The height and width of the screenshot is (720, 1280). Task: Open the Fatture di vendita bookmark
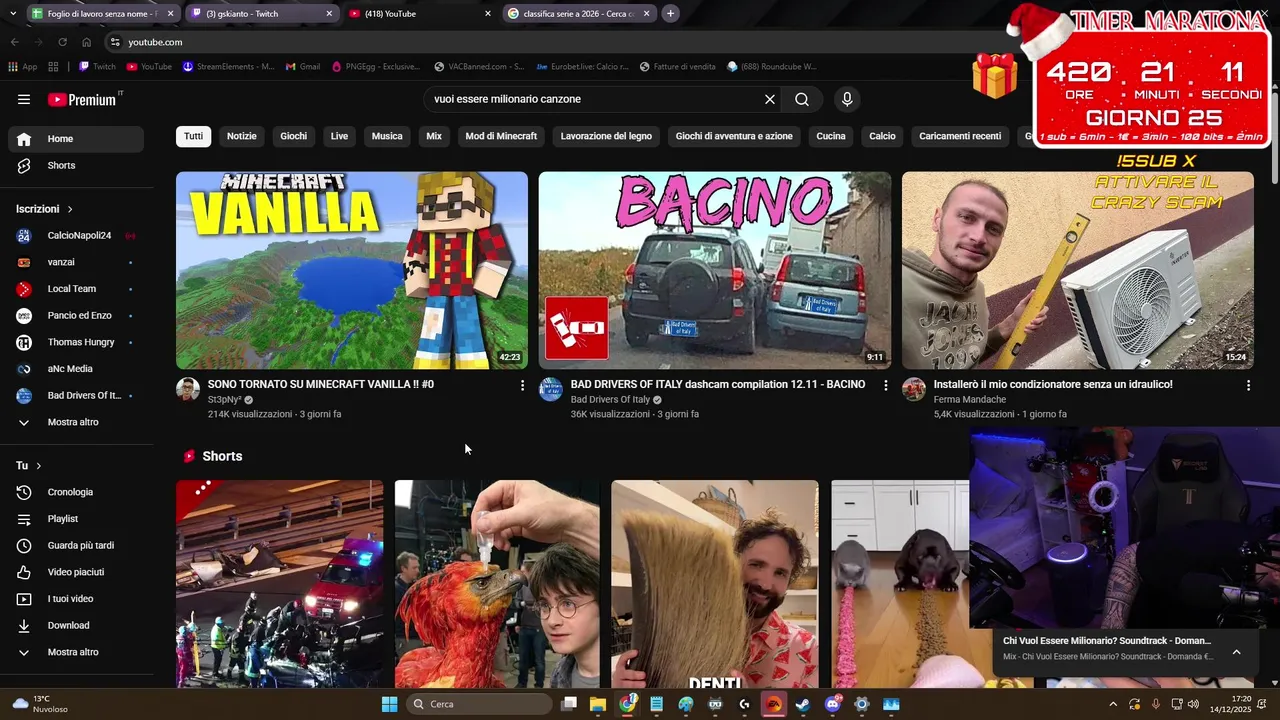677,67
